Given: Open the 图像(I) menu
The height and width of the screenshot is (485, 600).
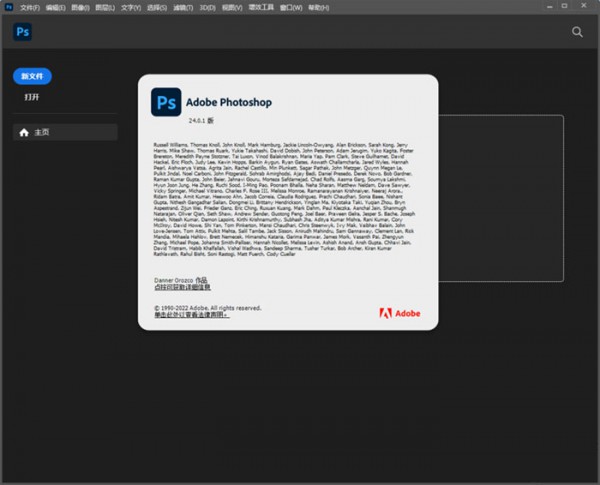Looking at the screenshot, I should tap(80, 8).
